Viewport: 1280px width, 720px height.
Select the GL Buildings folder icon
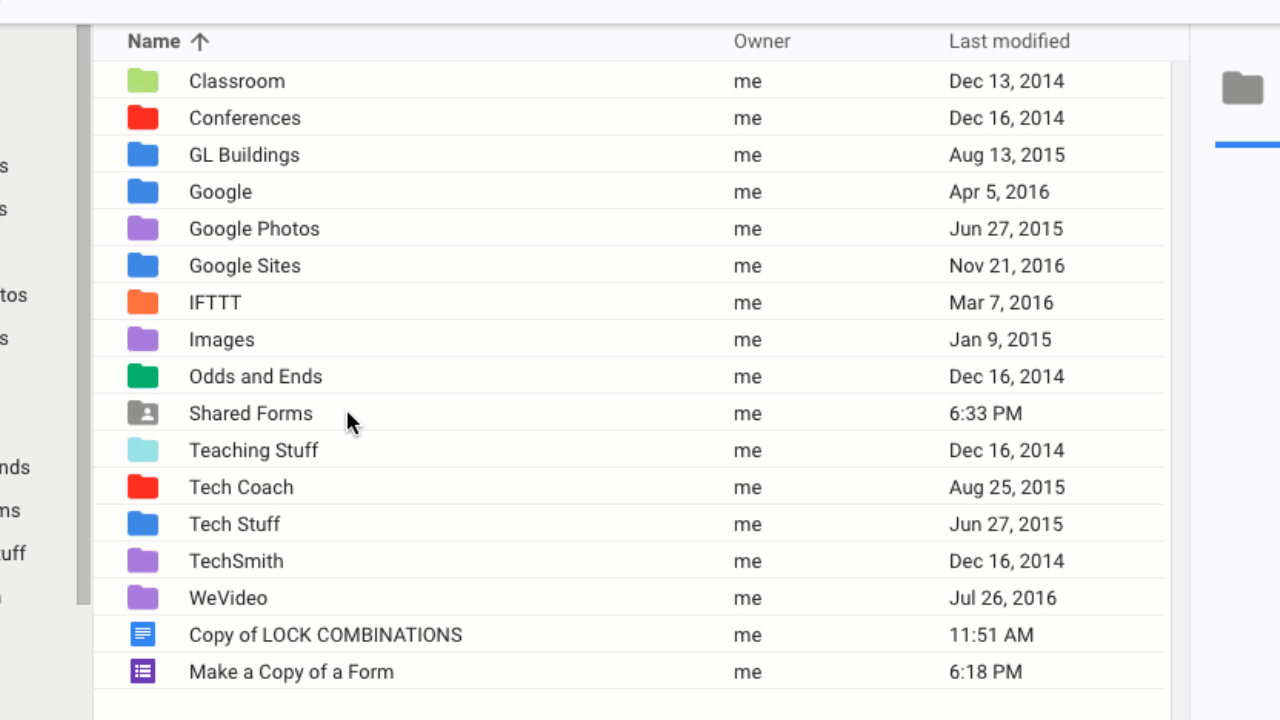(x=143, y=155)
